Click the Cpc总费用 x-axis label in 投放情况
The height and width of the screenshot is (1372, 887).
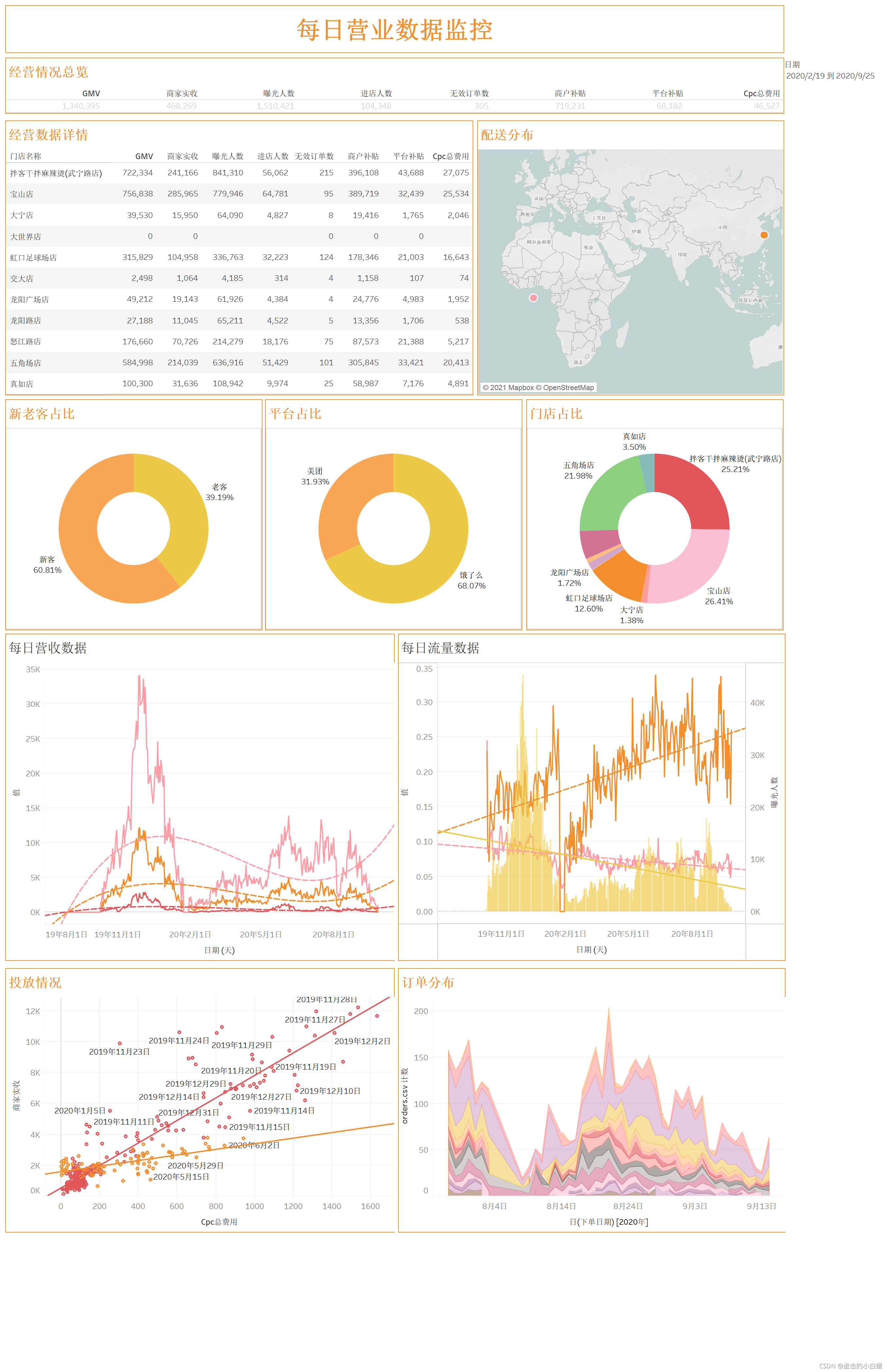[219, 1222]
